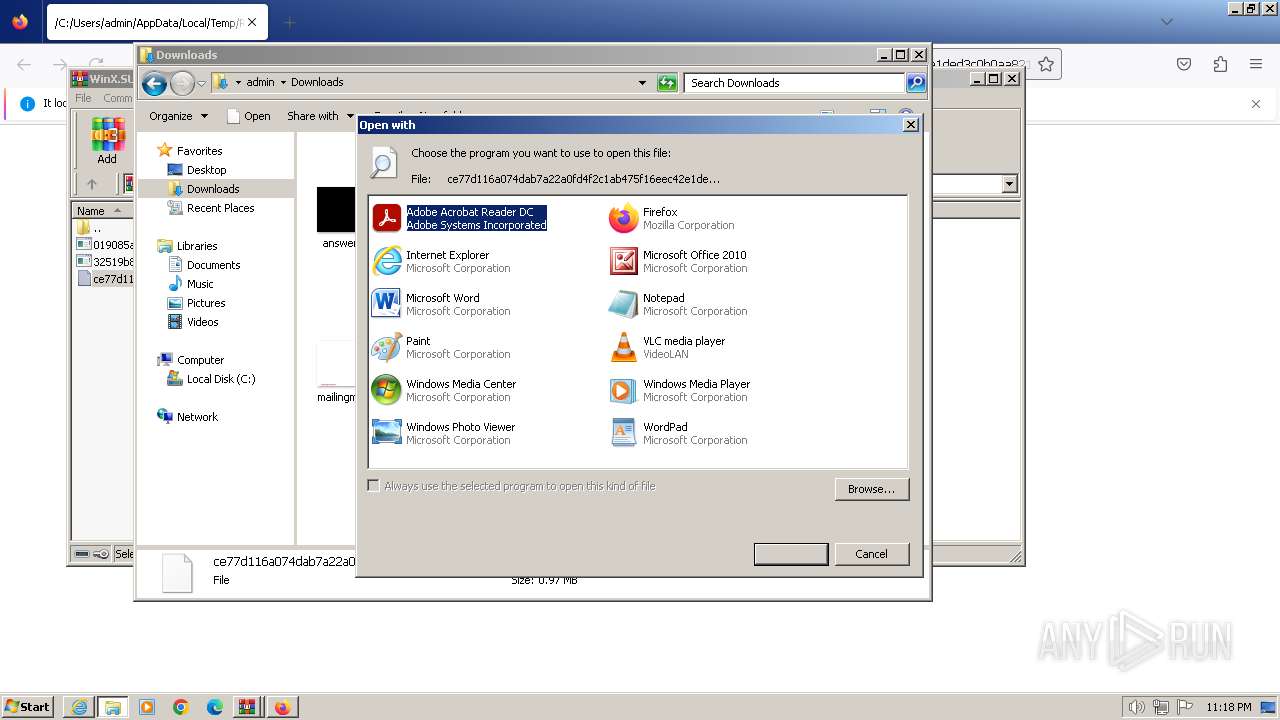
Task: Click the clock showing 11:18 PM
Action: (x=1229, y=707)
